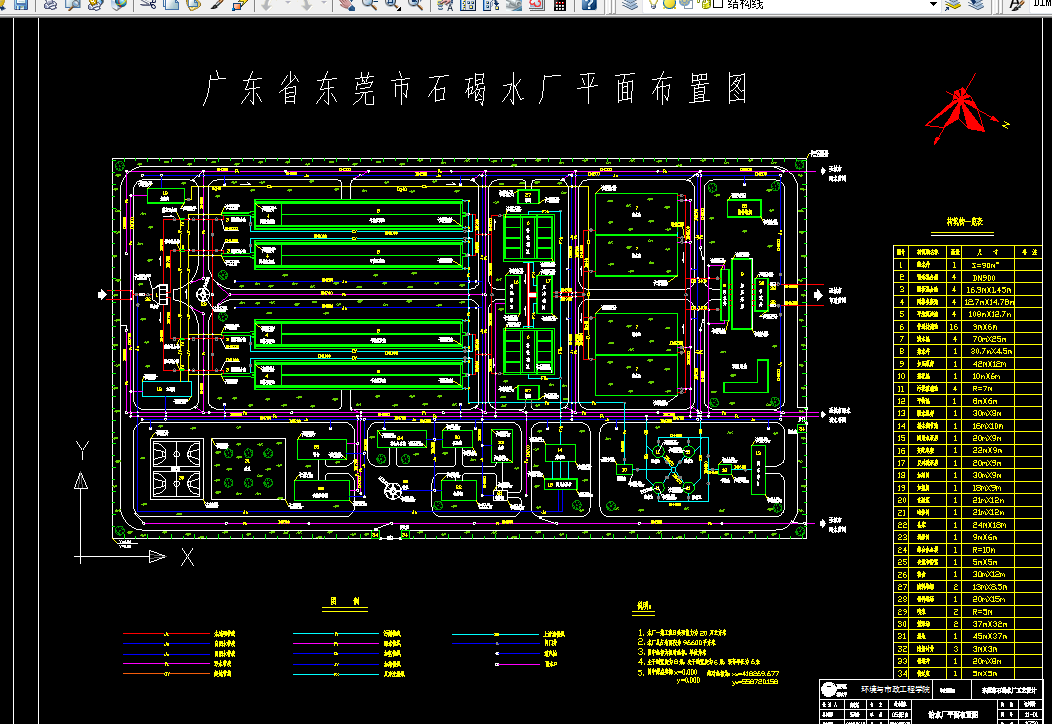Expand the layer list dropdown arrow

[x=933, y=4]
